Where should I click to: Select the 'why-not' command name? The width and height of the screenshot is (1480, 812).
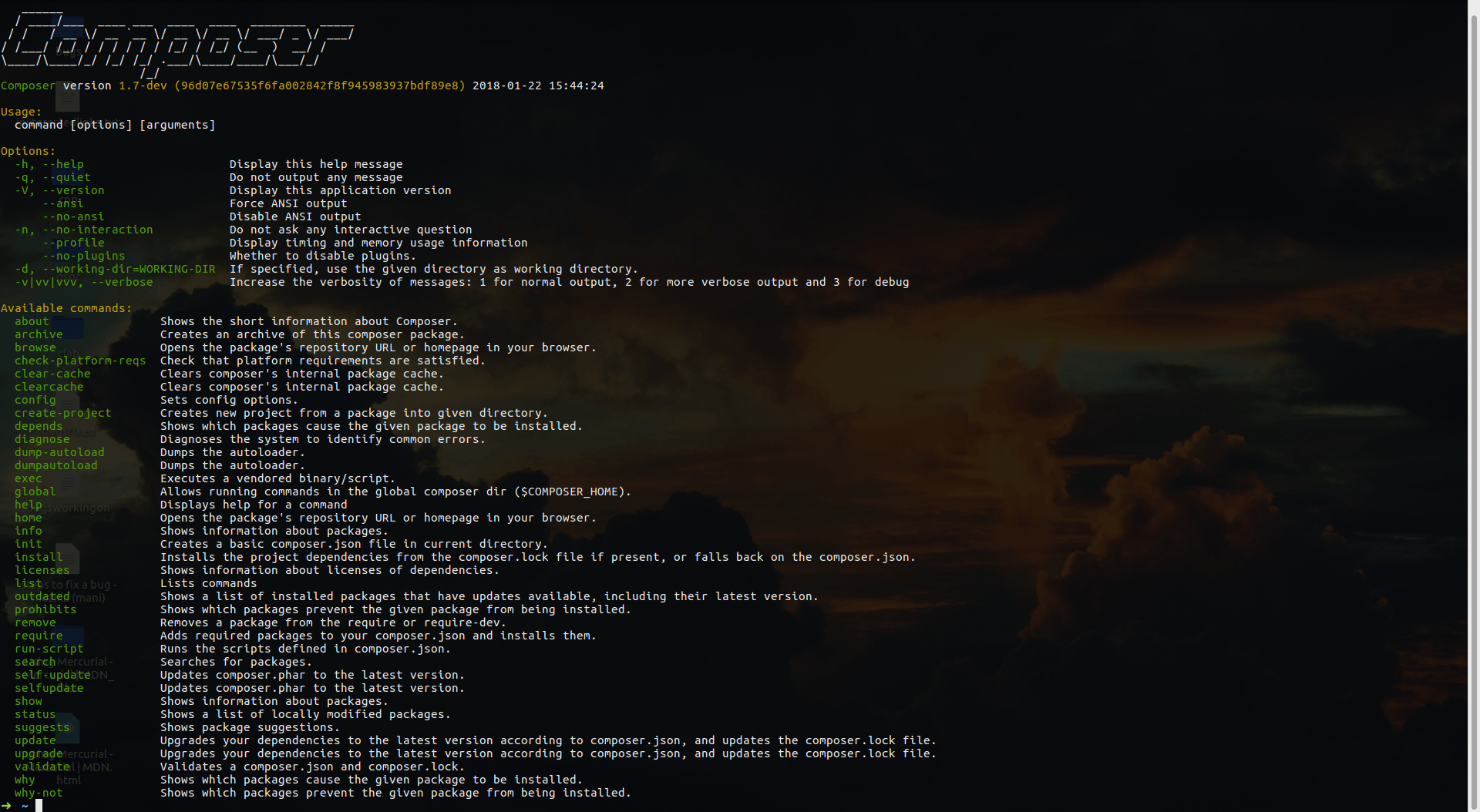[39, 793]
